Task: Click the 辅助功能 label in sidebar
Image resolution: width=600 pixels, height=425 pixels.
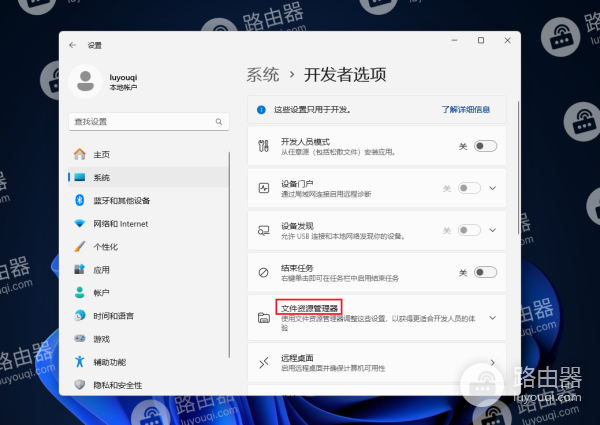Action: coord(109,362)
